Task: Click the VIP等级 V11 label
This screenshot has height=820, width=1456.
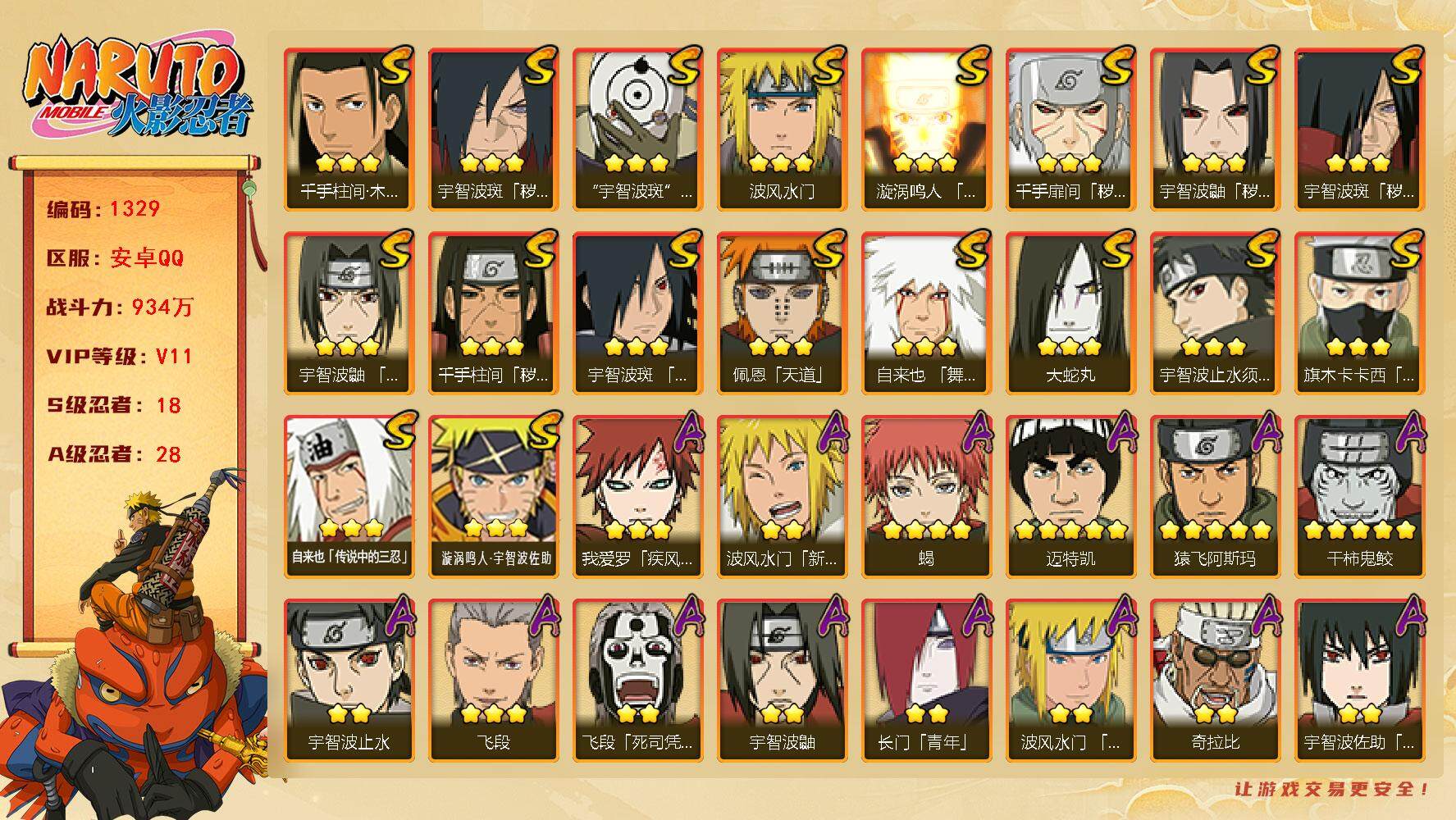Action: point(120,356)
